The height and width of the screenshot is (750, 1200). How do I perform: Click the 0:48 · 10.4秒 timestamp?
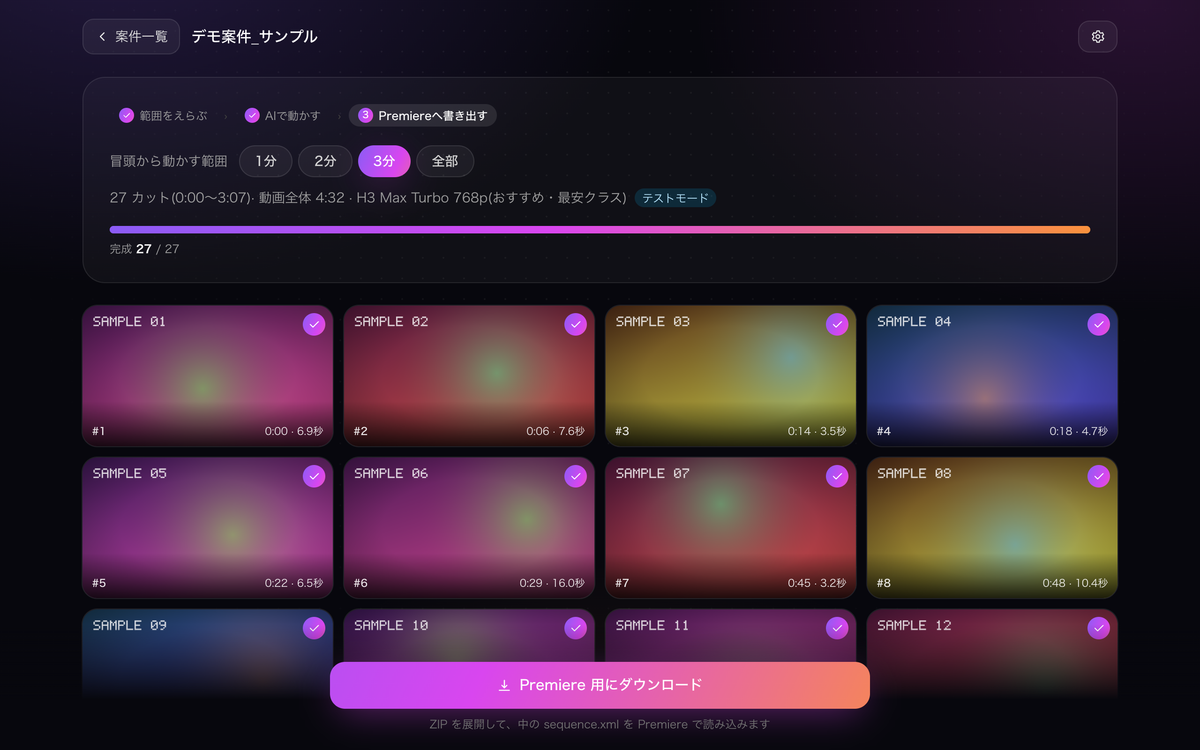(1075, 583)
